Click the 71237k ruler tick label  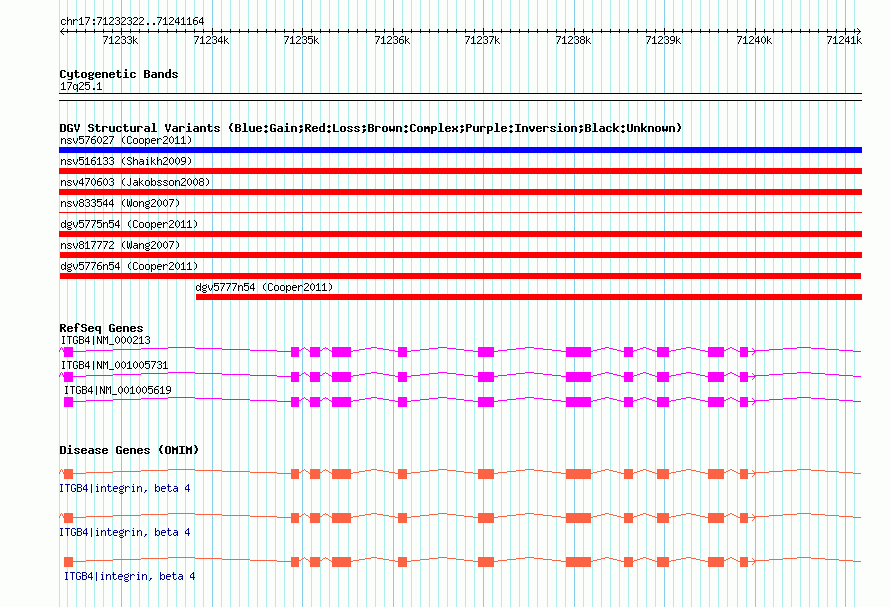pyautogui.click(x=482, y=40)
